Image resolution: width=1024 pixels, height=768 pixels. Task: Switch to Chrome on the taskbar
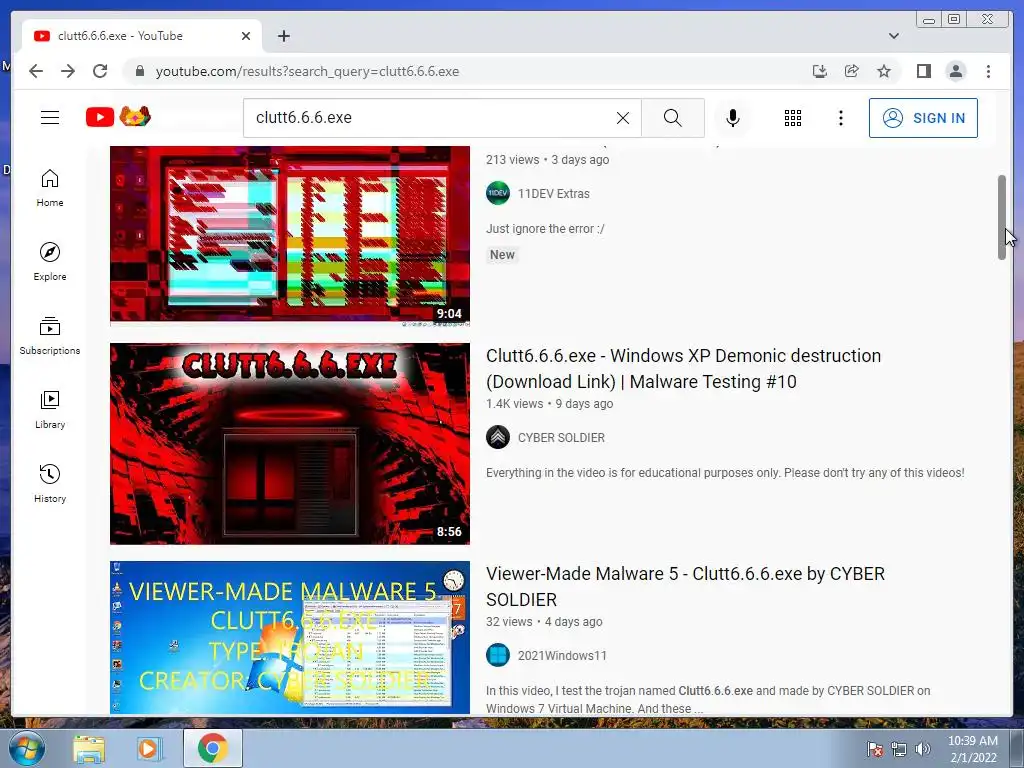click(x=212, y=748)
